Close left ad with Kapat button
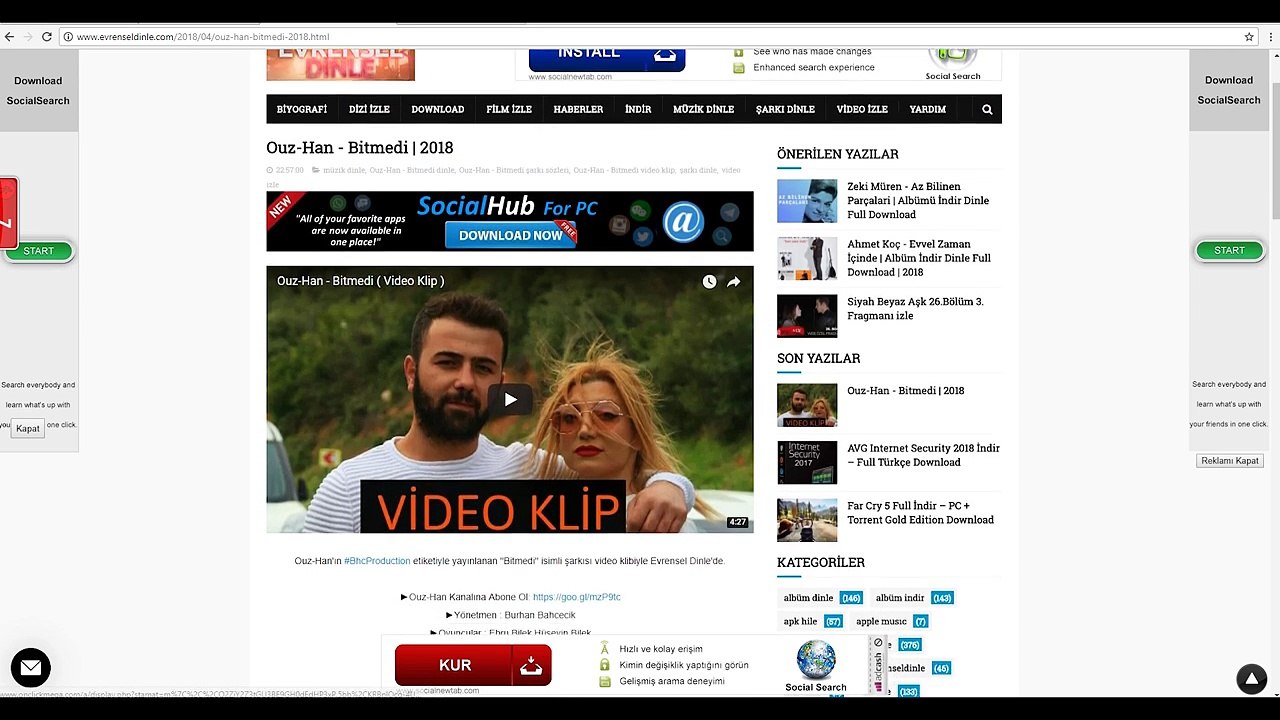This screenshot has height=720, width=1280. pyautogui.click(x=28, y=428)
